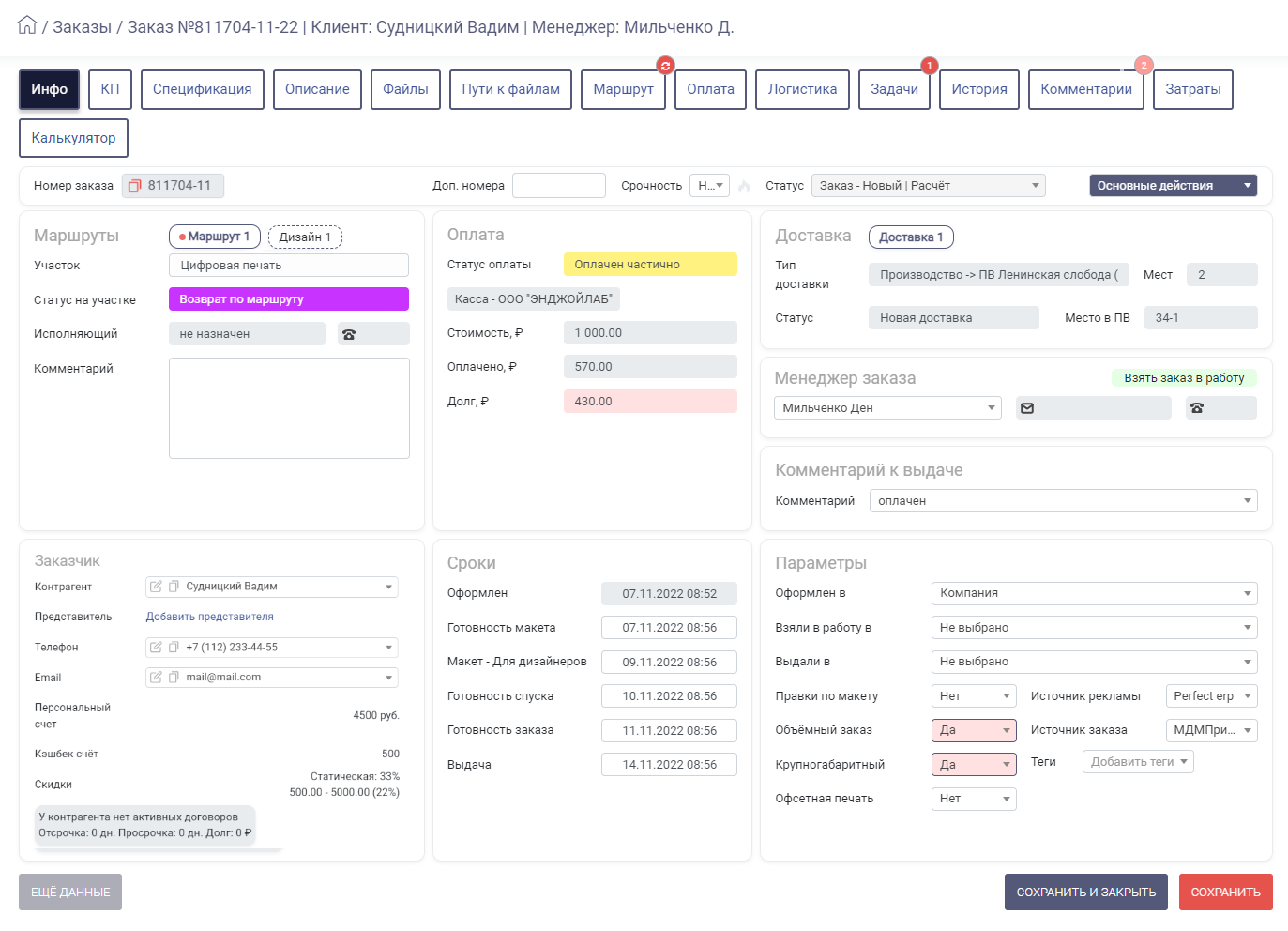The width and height of the screenshot is (1288, 931).
Task: Open Контрагент dropdown arrow
Action: [389, 587]
